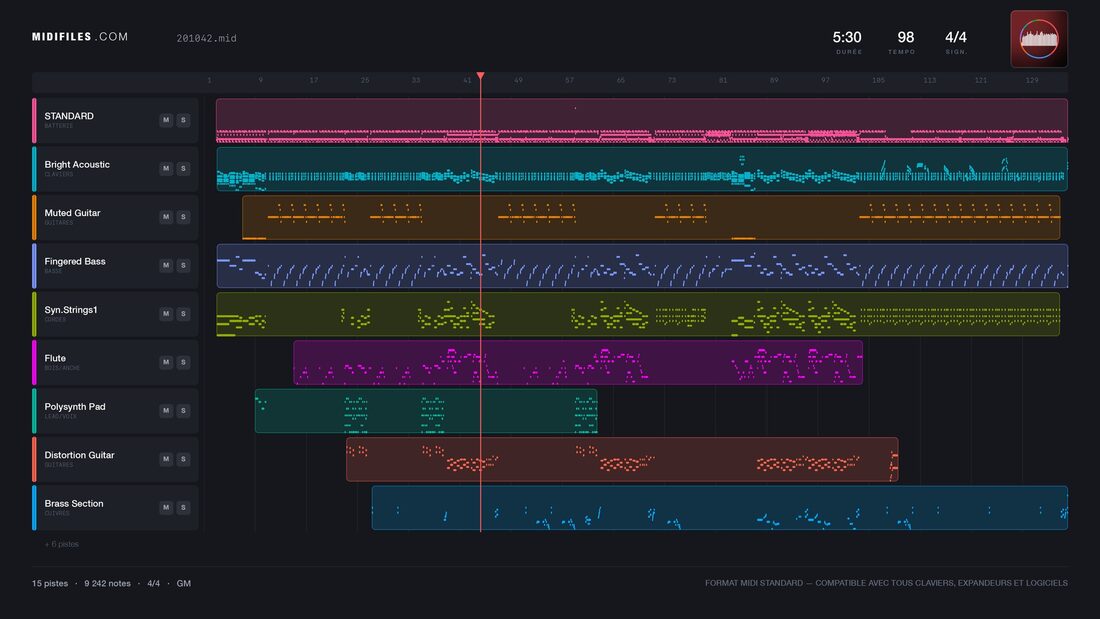Select the Muted Guitar track name
Image resolution: width=1100 pixels, height=619 pixels.
72,213
